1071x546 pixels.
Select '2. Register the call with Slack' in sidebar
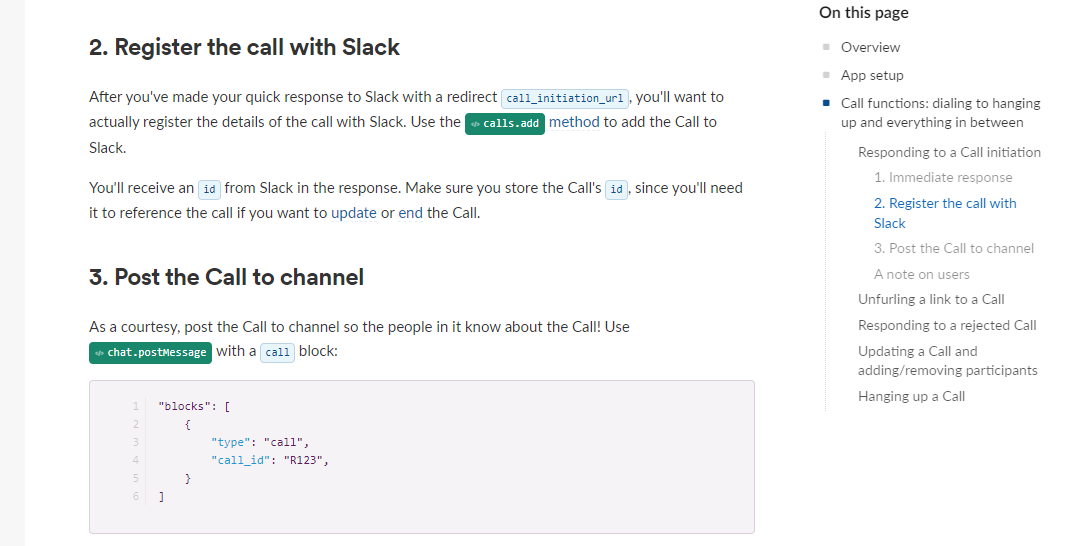[944, 212]
